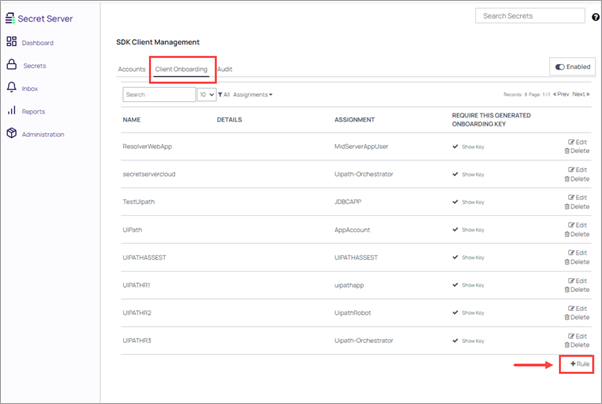
Task: Select the uipathapp assignment cell
Action: [x=349, y=285]
